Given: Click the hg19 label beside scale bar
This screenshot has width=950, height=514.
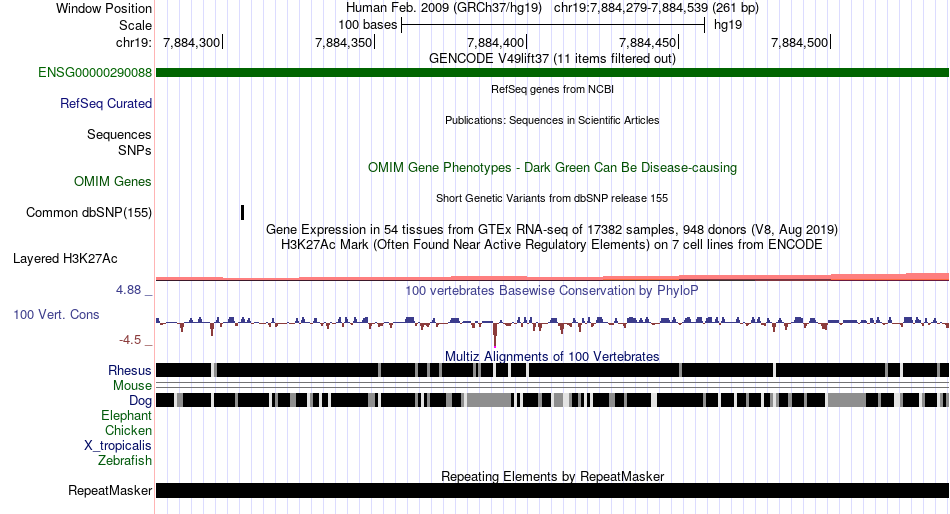Looking at the screenshot, I should 728,25.
